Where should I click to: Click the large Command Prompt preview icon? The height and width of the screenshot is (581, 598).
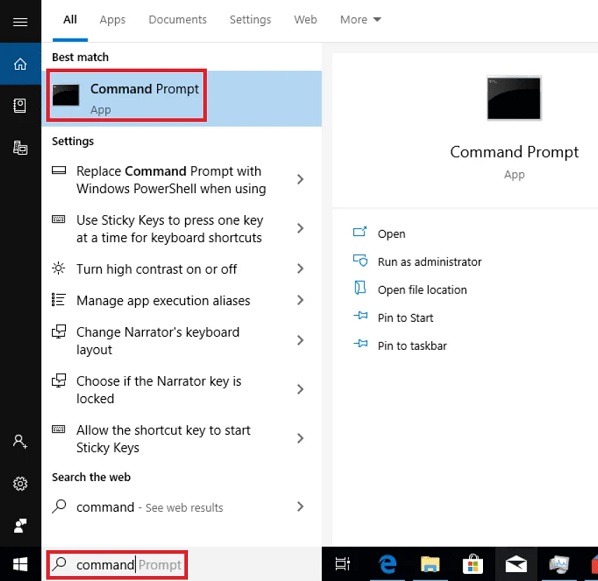click(x=514, y=98)
